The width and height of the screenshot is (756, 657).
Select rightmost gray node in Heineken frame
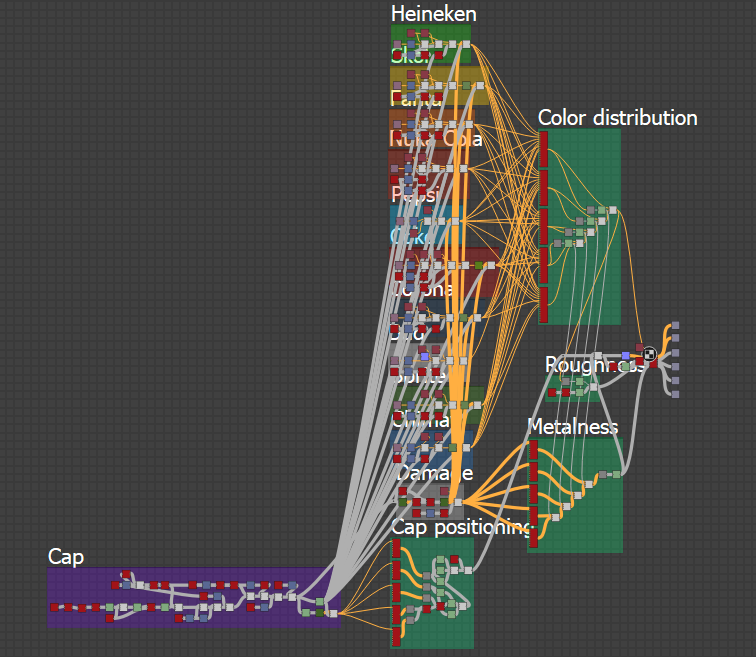(x=466, y=44)
